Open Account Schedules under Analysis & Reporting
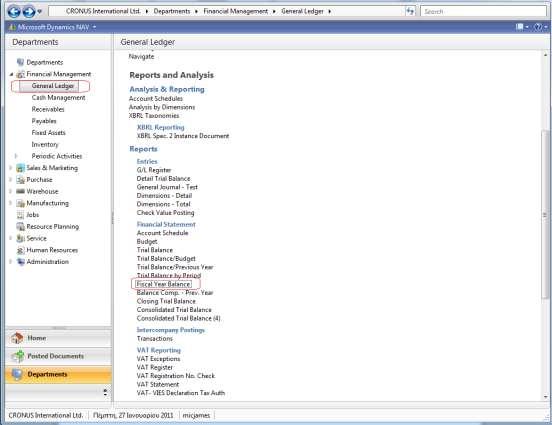The height and width of the screenshot is (425, 552). [156, 99]
